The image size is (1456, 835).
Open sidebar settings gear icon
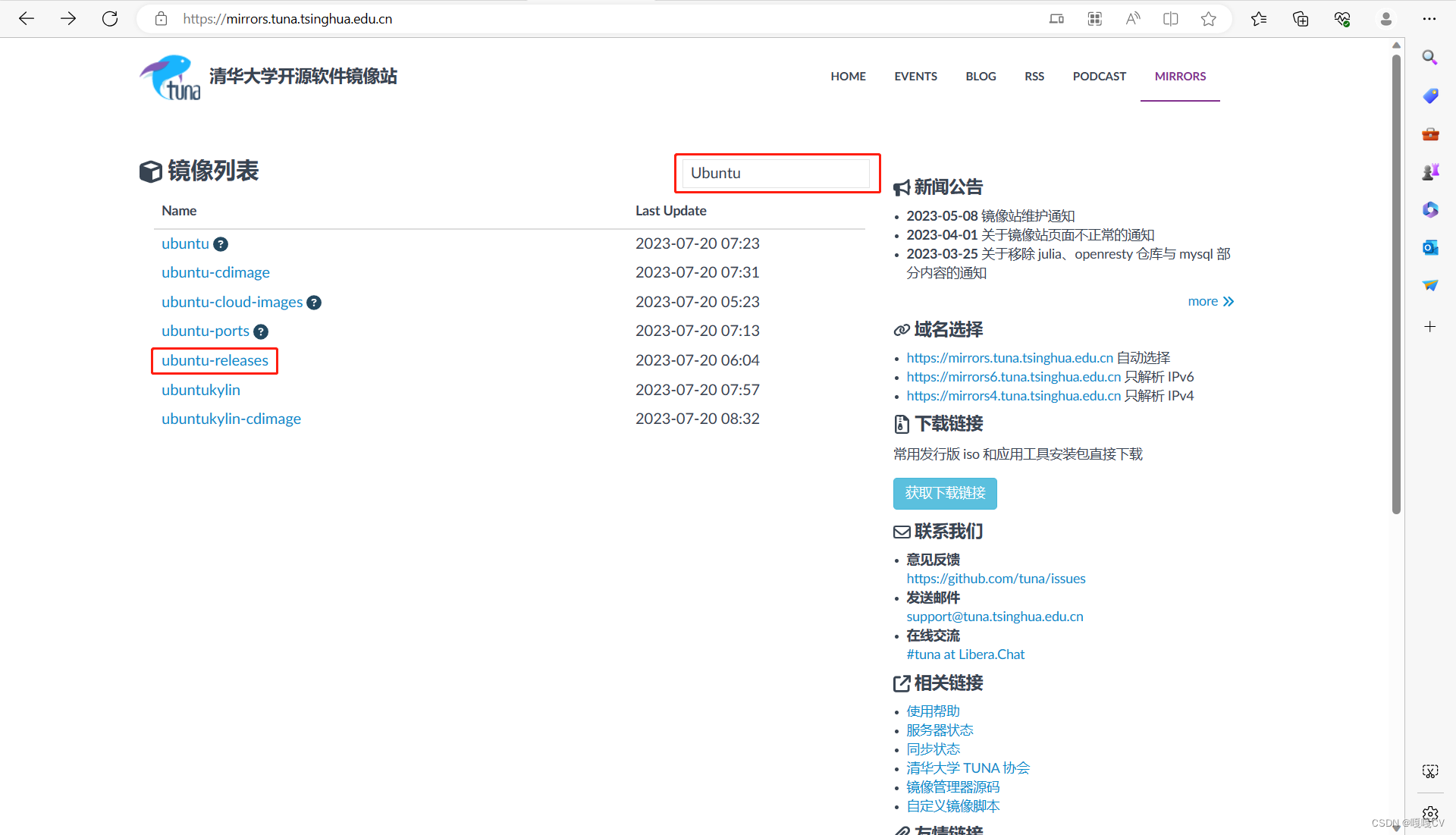1430,813
